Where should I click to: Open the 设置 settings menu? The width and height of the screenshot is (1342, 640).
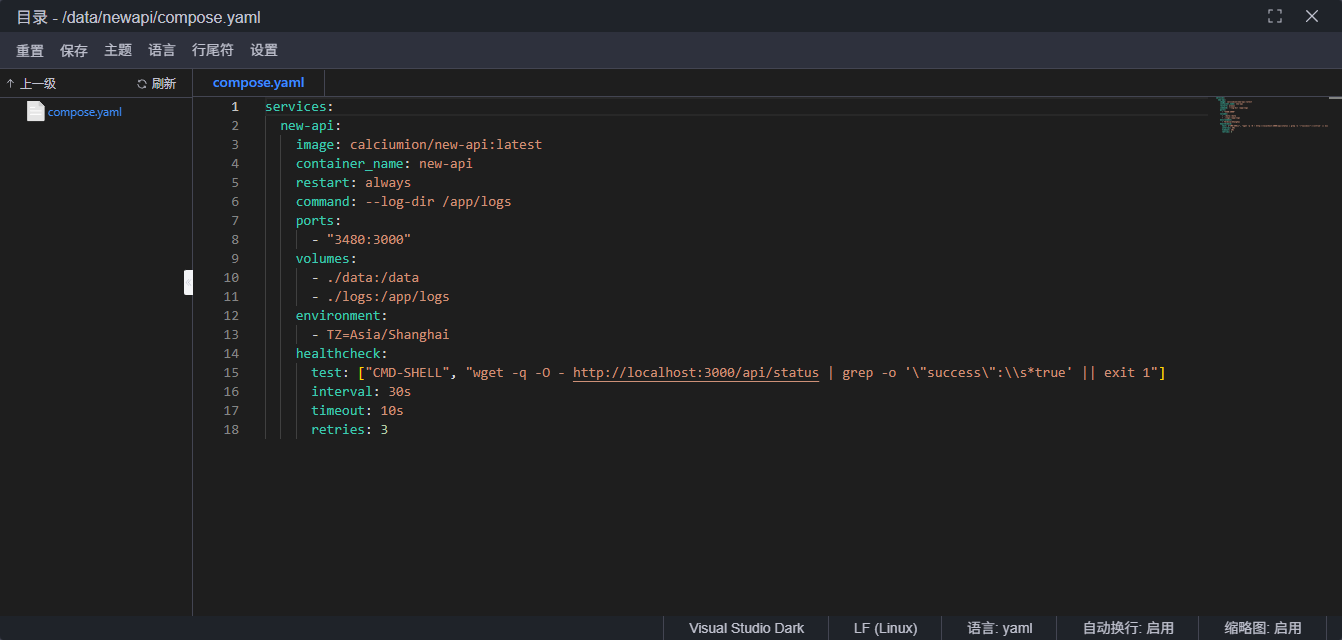[264, 50]
